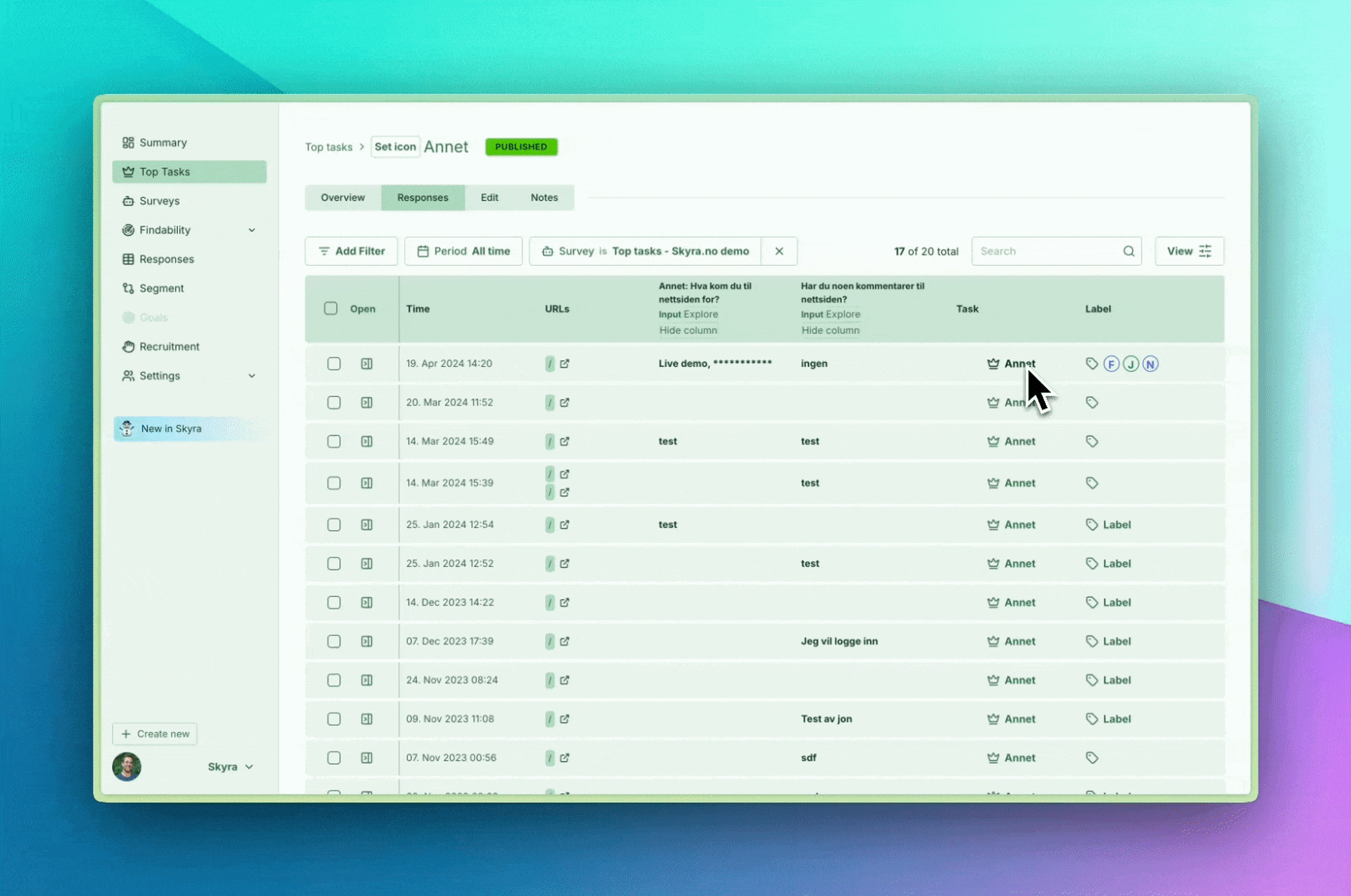Viewport: 1351px width, 896px height.
Task: Go to Top tasks breadcrumb link
Action: coord(329,147)
